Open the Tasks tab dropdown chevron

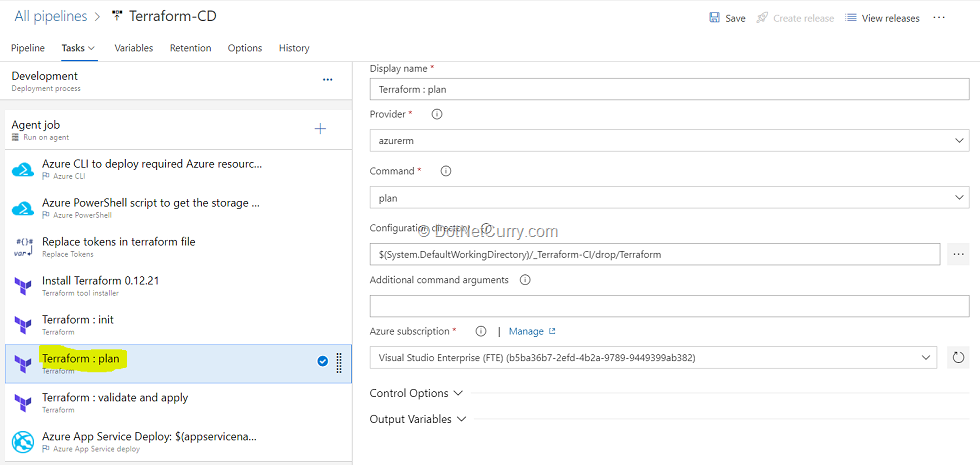pos(91,48)
